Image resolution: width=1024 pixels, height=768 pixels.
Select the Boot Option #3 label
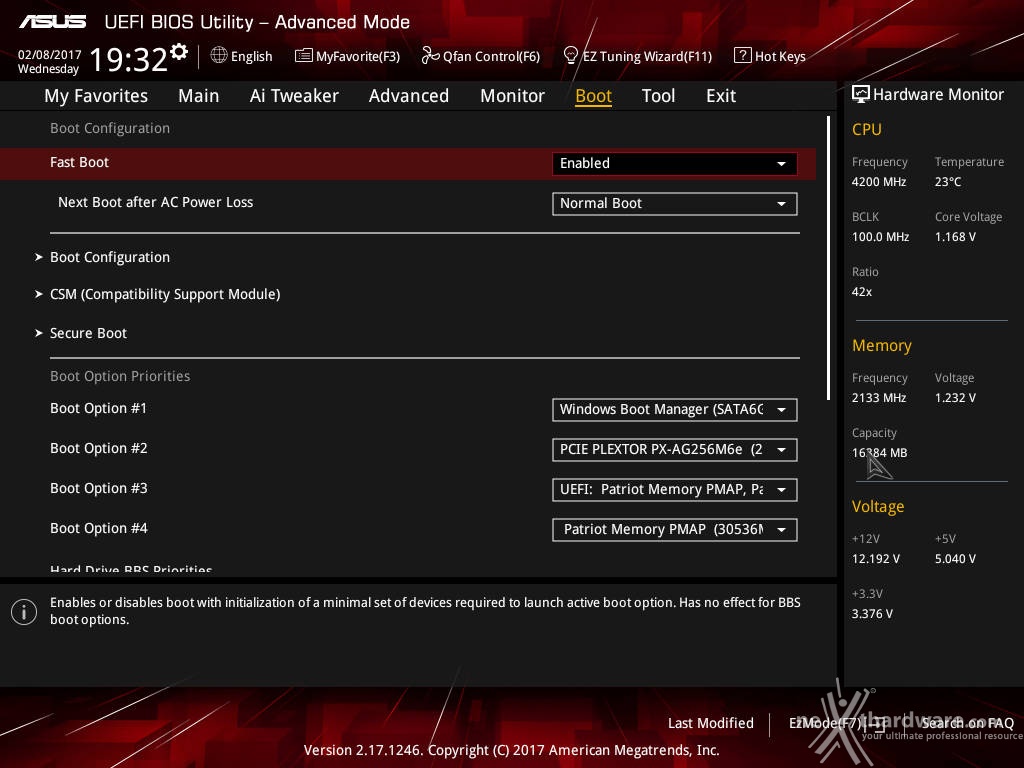pos(99,488)
